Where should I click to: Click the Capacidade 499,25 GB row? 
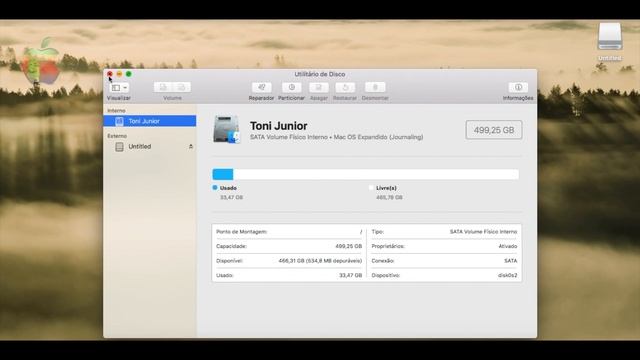pos(289,246)
